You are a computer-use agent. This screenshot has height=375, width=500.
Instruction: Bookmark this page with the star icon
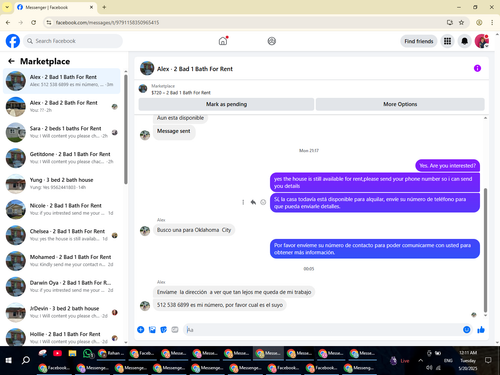pyautogui.click(x=461, y=22)
